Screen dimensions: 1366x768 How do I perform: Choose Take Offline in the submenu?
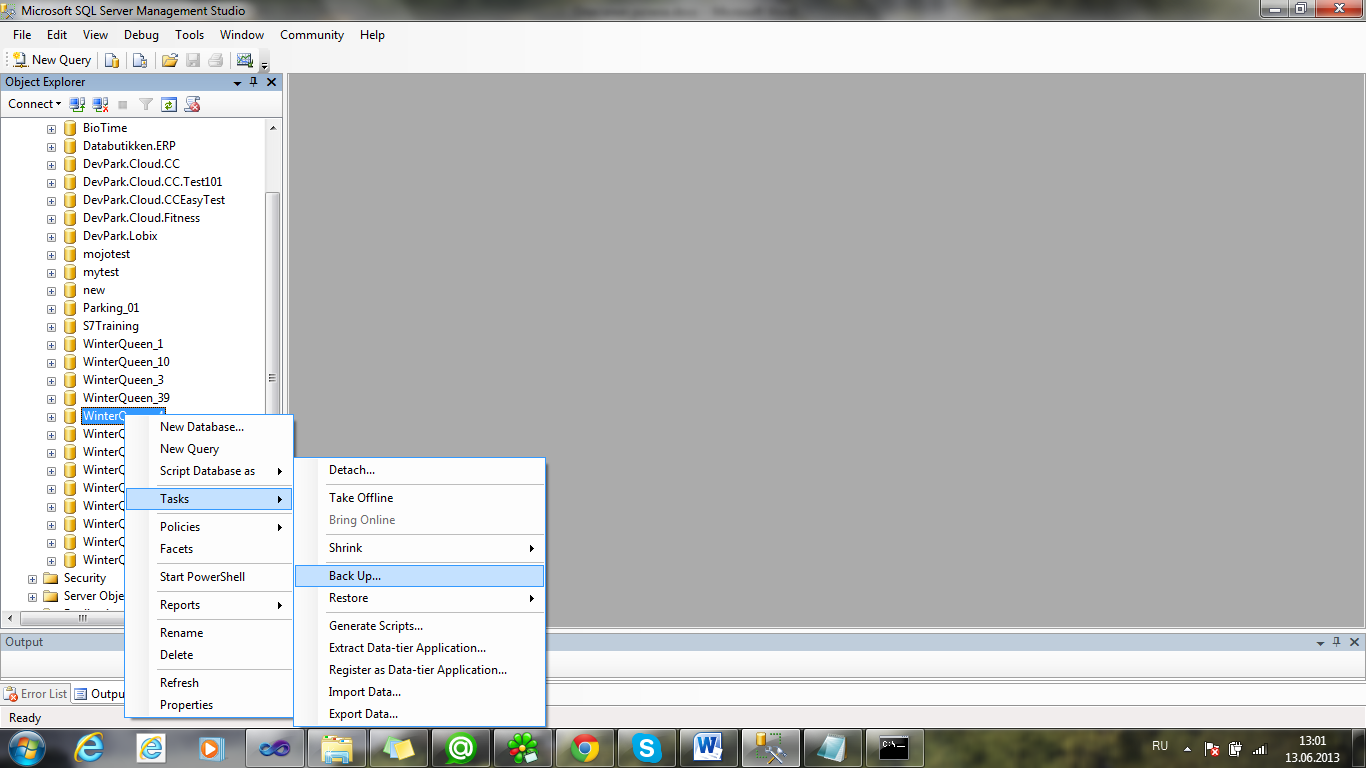(361, 498)
